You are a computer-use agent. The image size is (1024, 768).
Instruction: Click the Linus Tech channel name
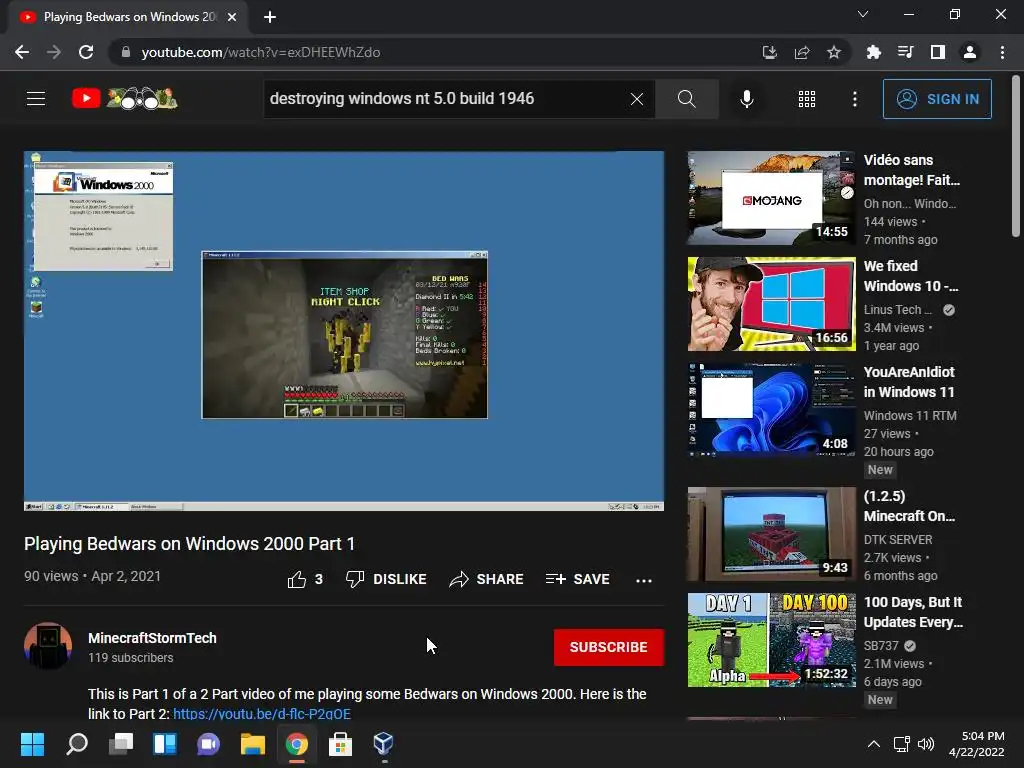click(898, 310)
